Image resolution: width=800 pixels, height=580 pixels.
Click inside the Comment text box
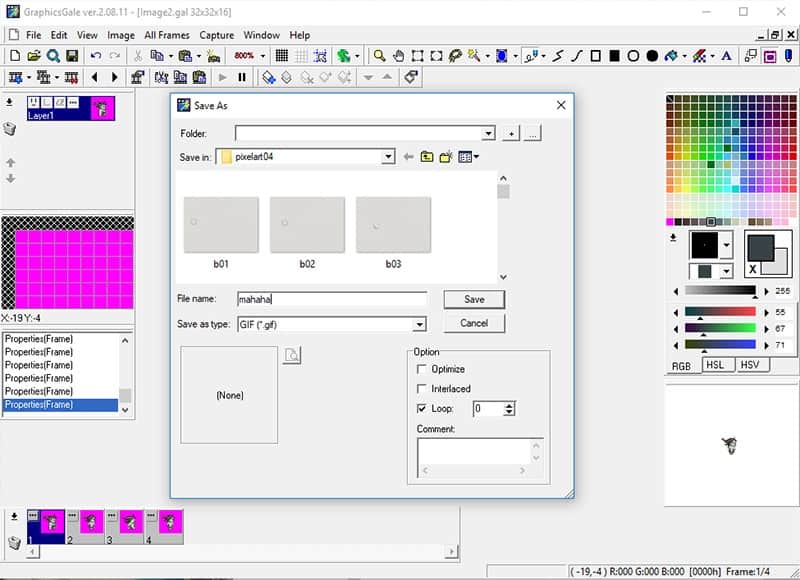coord(474,451)
